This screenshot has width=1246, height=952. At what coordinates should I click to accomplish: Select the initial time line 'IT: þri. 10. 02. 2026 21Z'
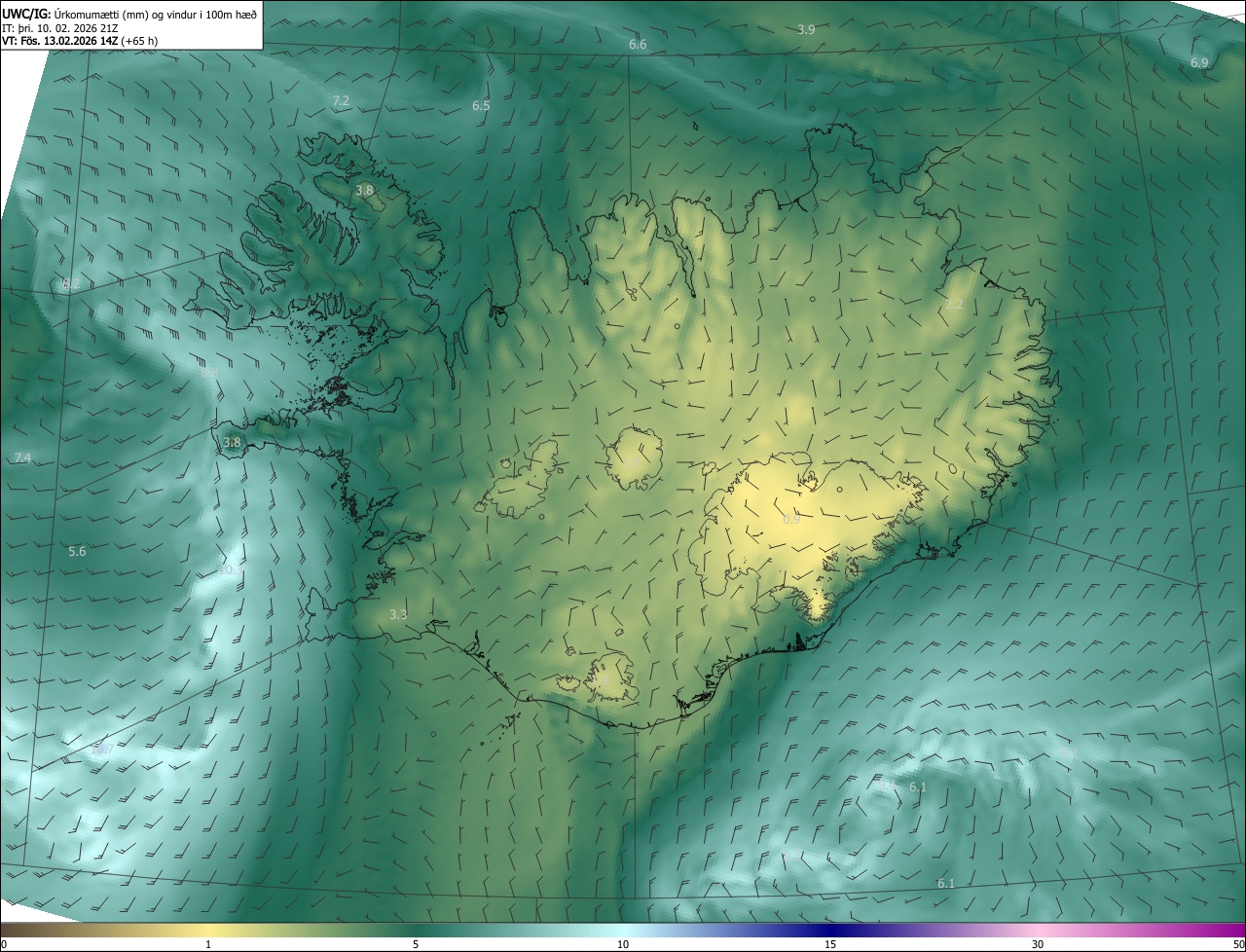point(60,28)
